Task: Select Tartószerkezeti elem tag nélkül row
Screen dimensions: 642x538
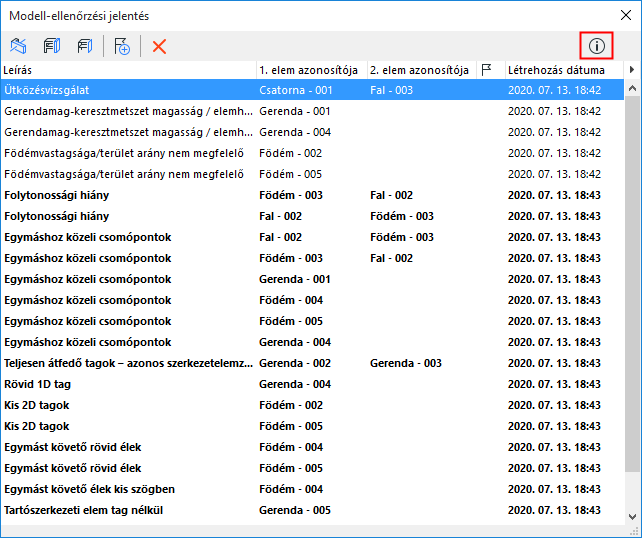Action: (x=312, y=510)
